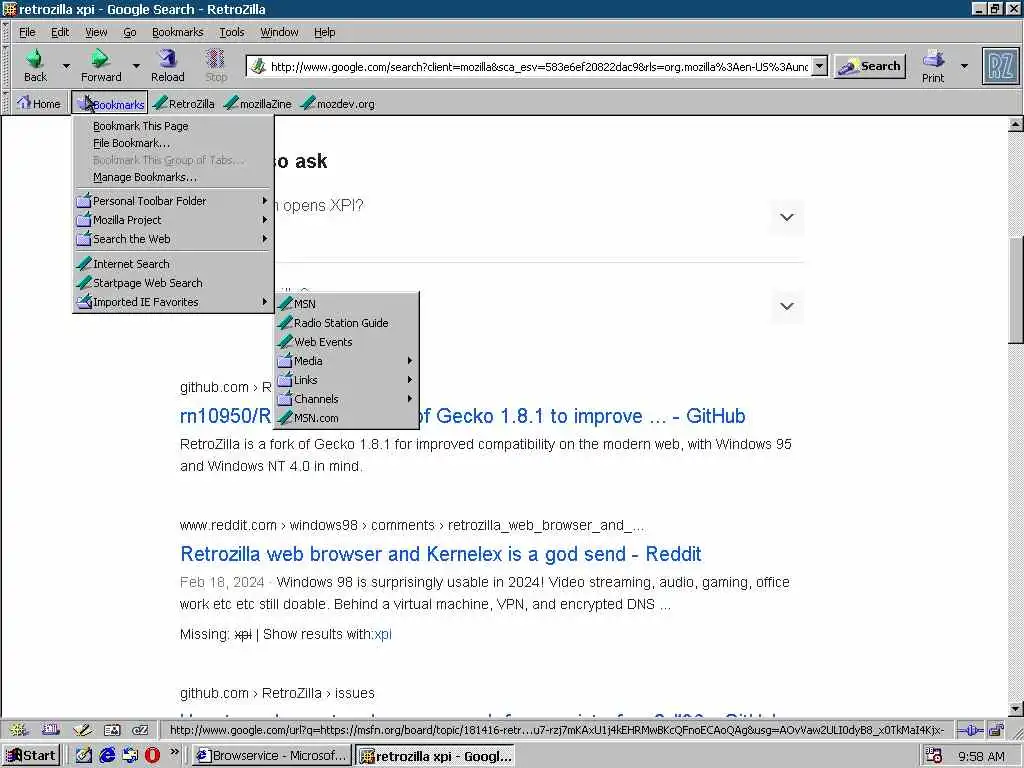
Task: Click the retrozilla xpi taskbar button
Action: point(436,756)
